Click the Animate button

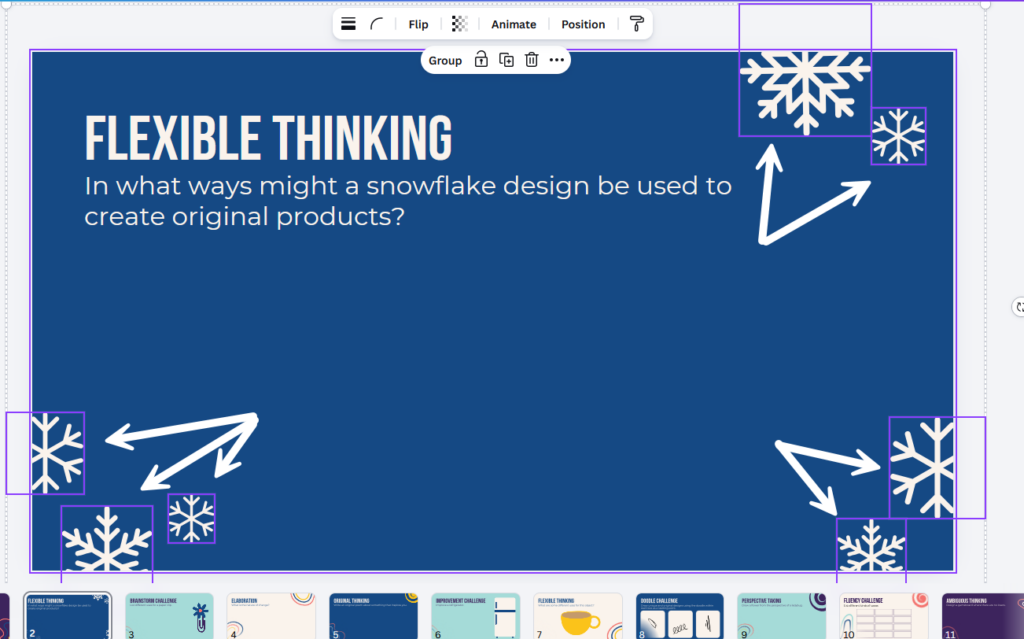pos(513,24)
